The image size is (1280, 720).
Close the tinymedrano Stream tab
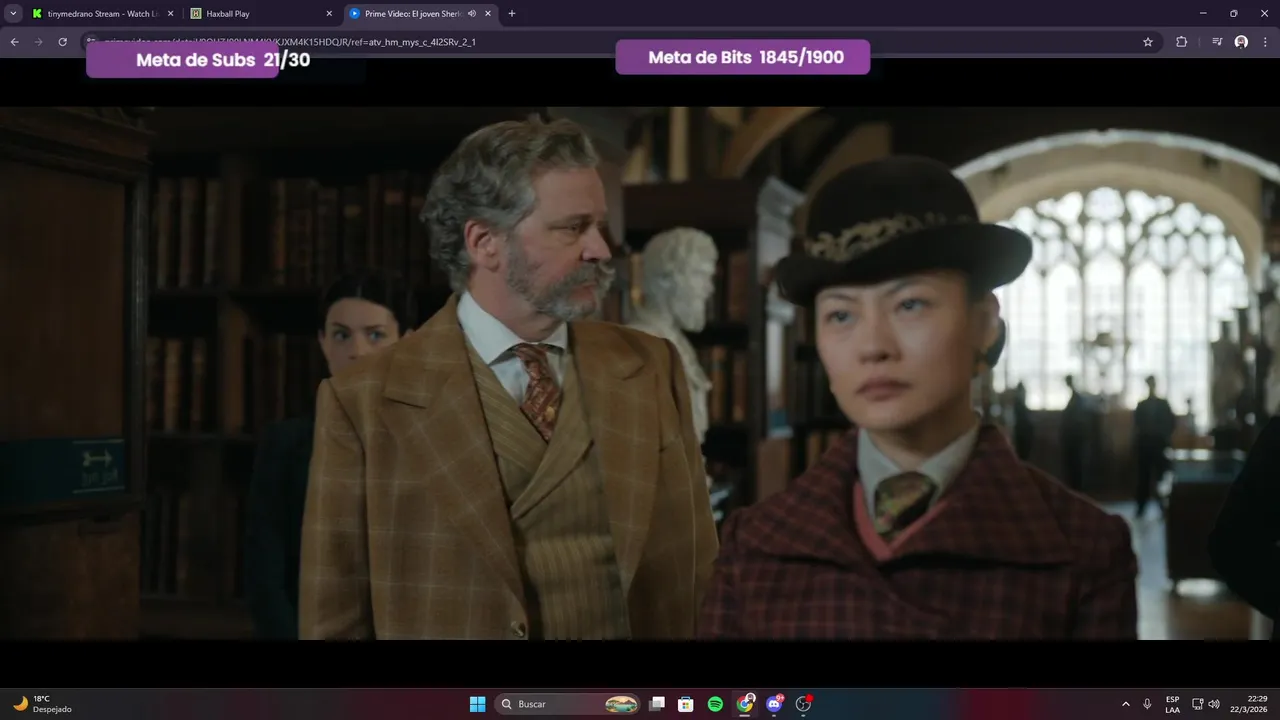coord(170,14)
